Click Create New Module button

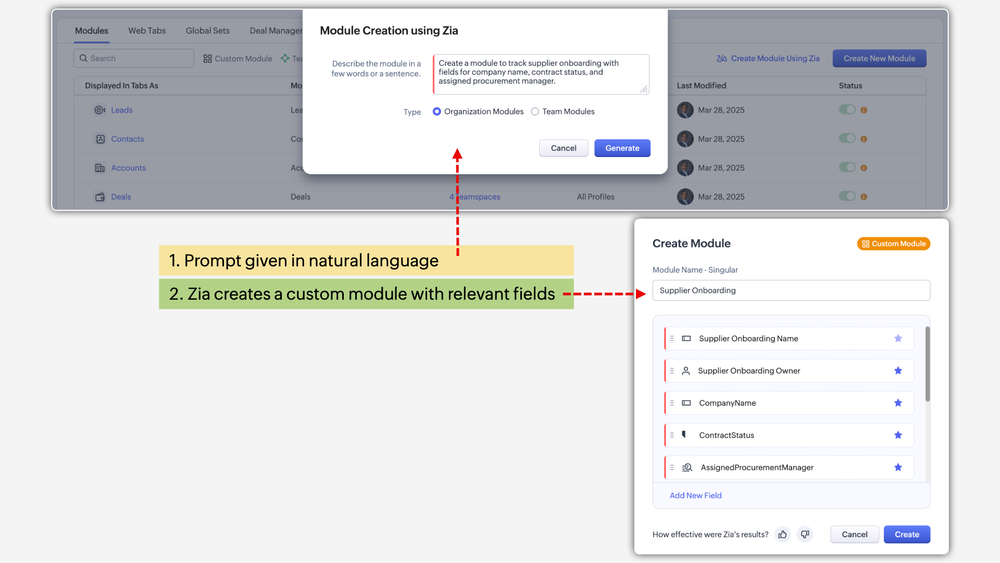tap(879, 58)
